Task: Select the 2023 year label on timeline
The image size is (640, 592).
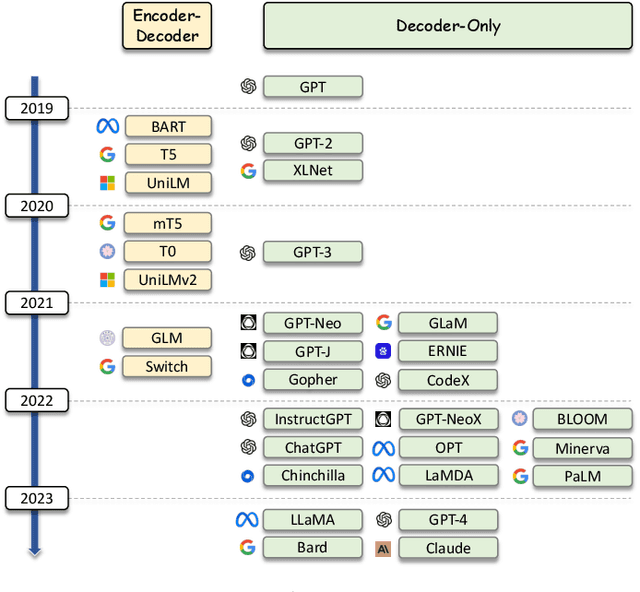Action: pos(36,498)
